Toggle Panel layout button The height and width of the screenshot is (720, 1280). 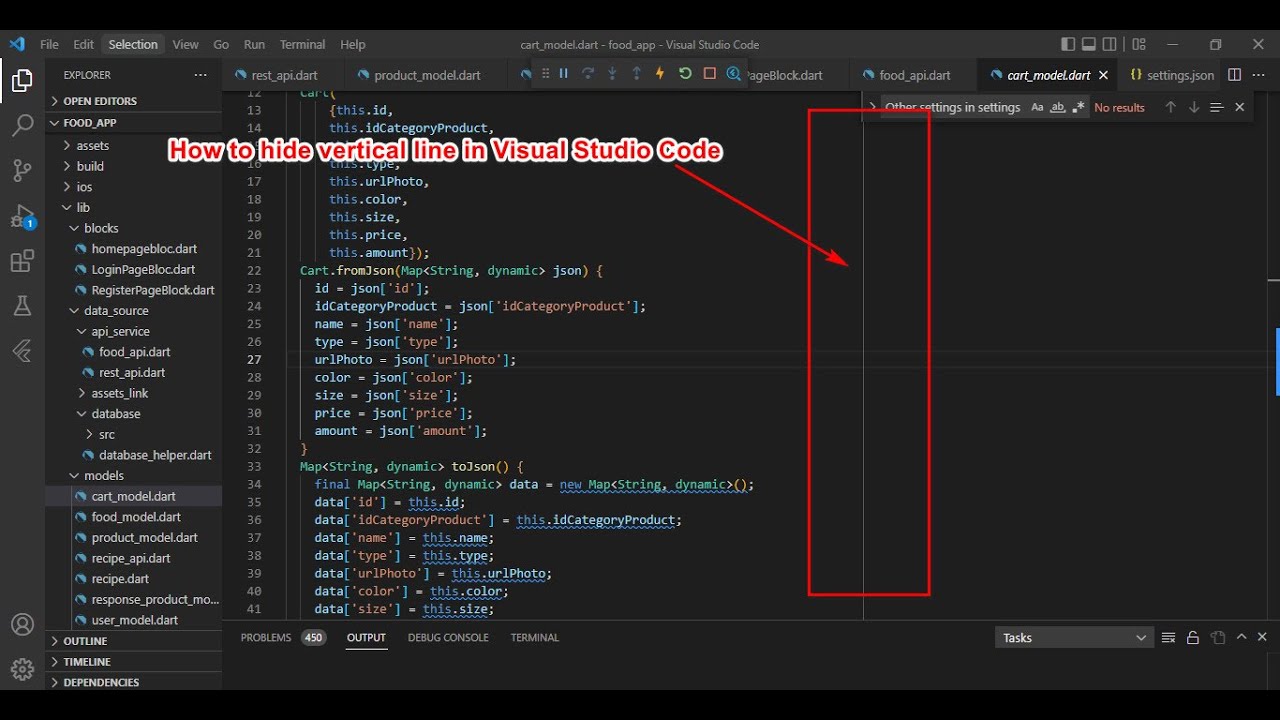coord(1089,44)
